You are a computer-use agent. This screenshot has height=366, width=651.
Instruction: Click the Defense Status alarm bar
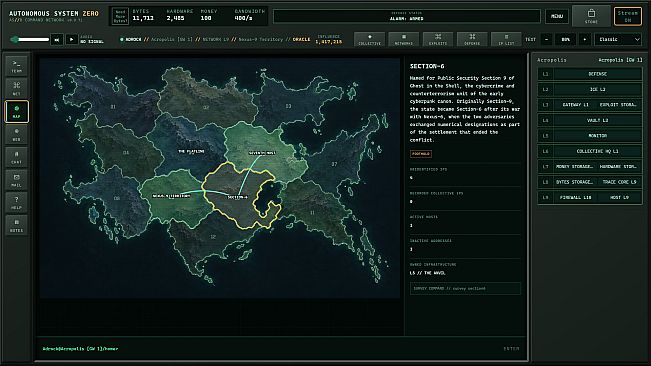[x=407, y=16]
